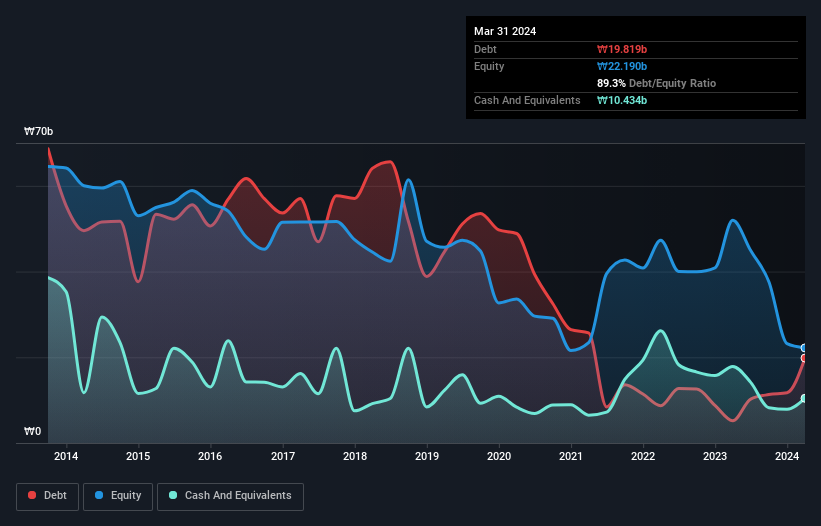Click the 2023 x-axis label

715,456
